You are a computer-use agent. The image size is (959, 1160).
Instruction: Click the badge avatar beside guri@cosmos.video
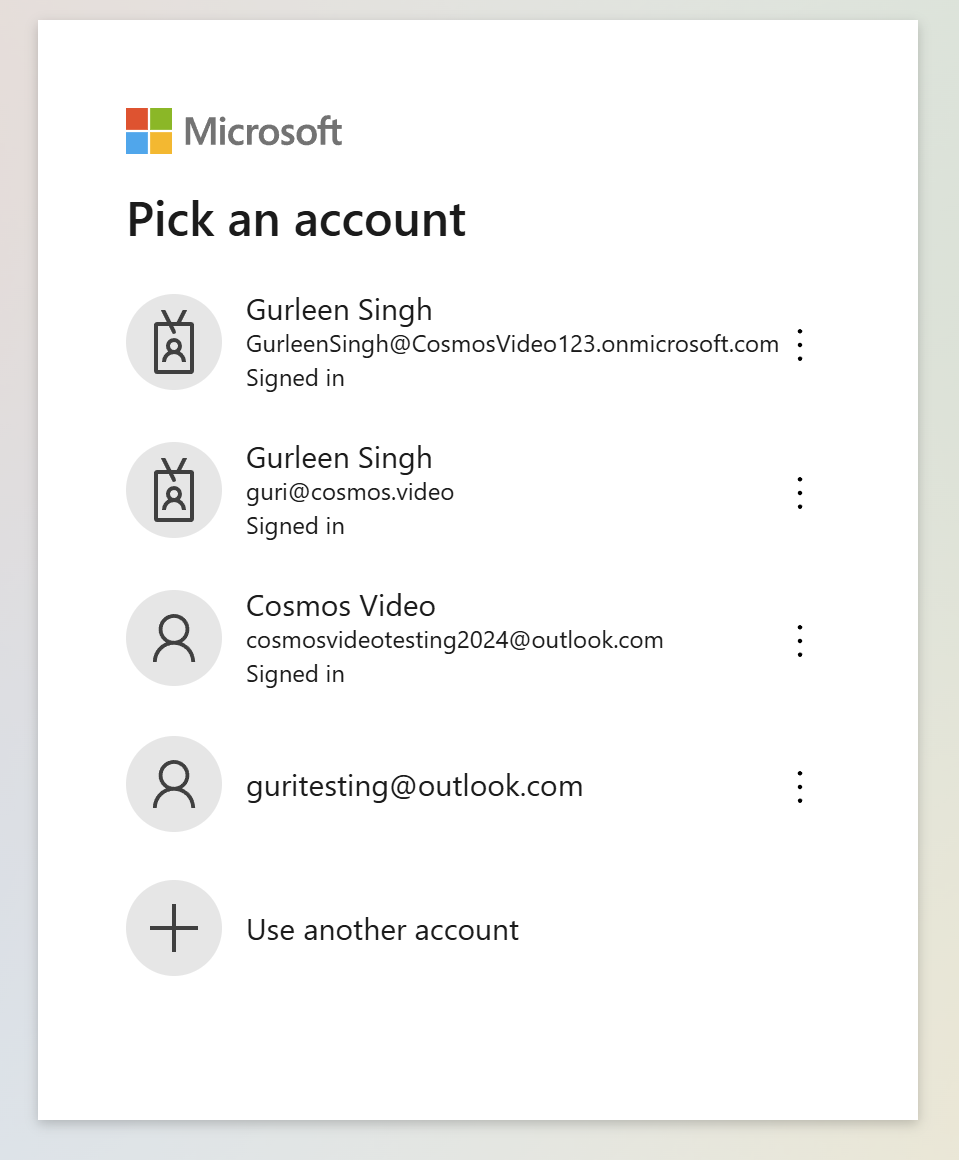click(x=174, y=490)
